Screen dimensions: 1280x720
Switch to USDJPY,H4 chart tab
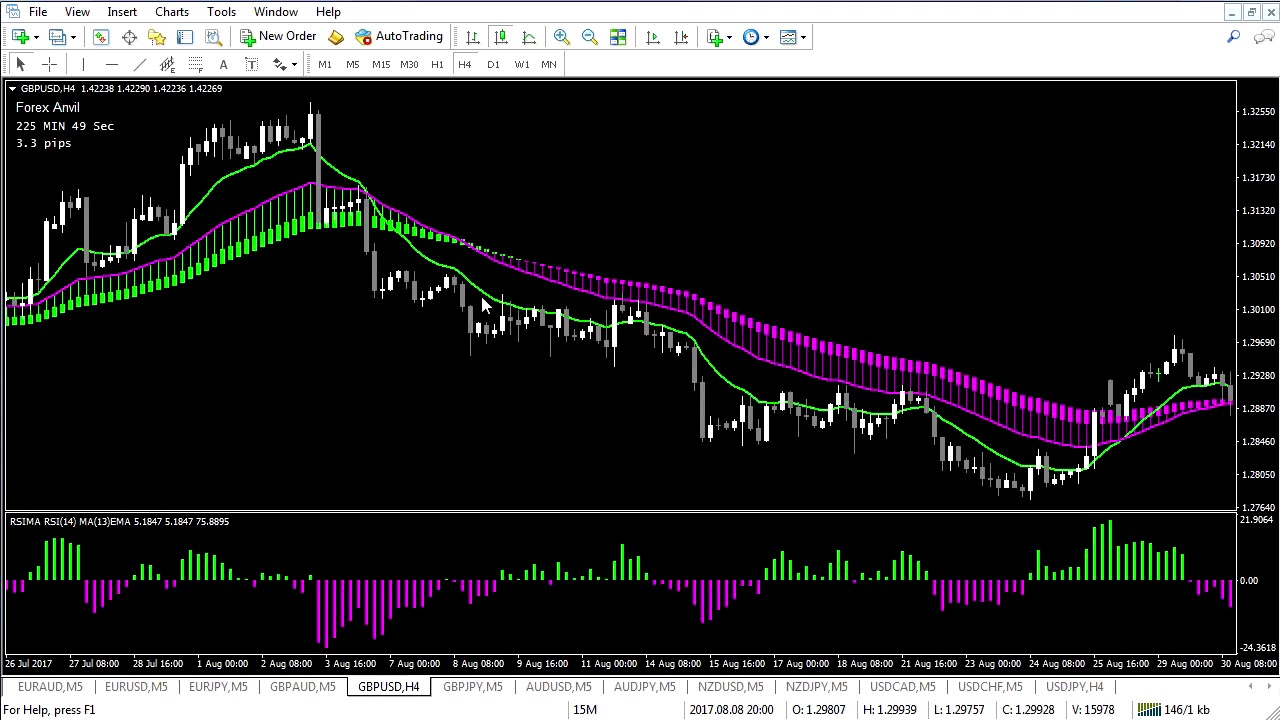(1074, 687)
